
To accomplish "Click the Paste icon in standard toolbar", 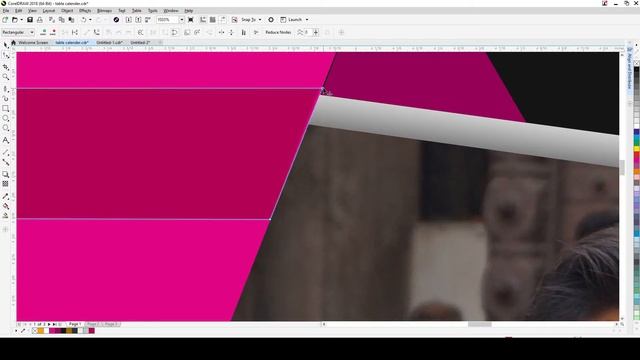I will pos(71,20).
